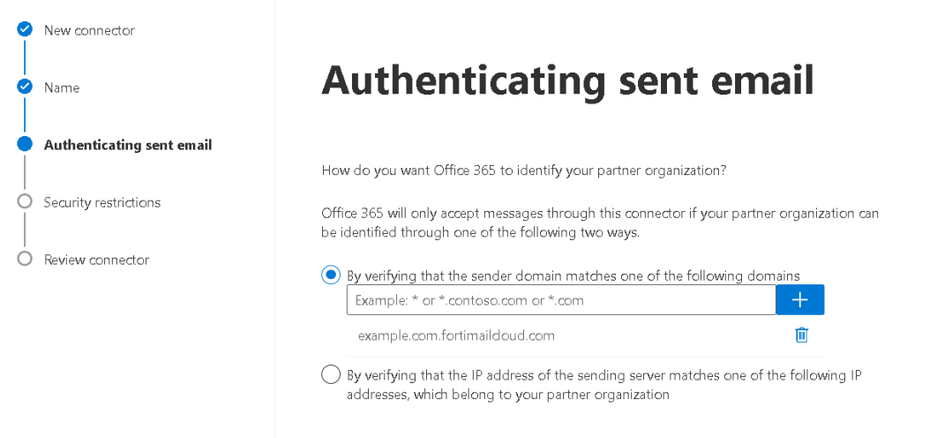Click the Authenticating sent email sidebar label

coord(127,145)
